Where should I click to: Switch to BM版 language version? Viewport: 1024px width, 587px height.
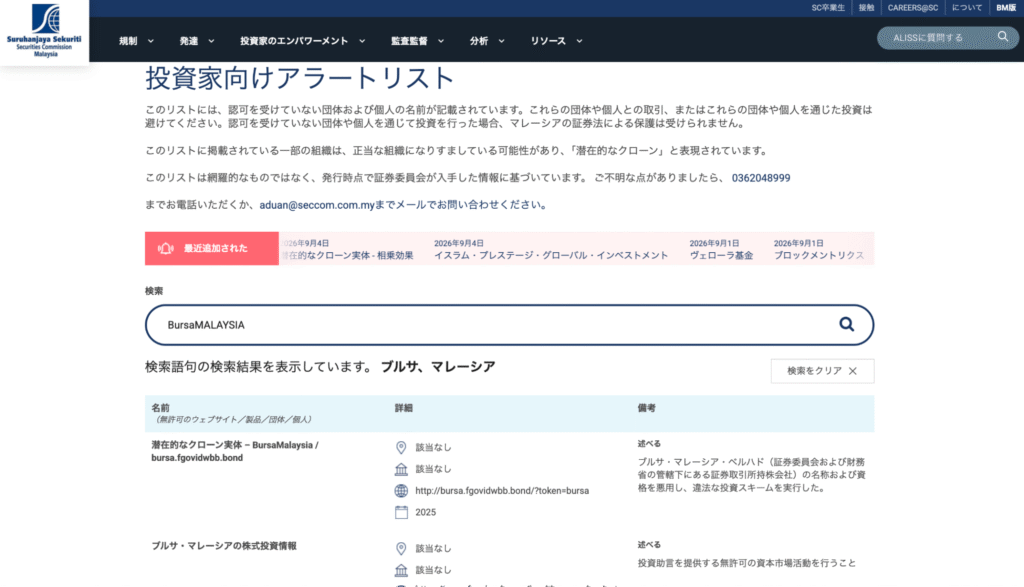(x=1006, y=8)
